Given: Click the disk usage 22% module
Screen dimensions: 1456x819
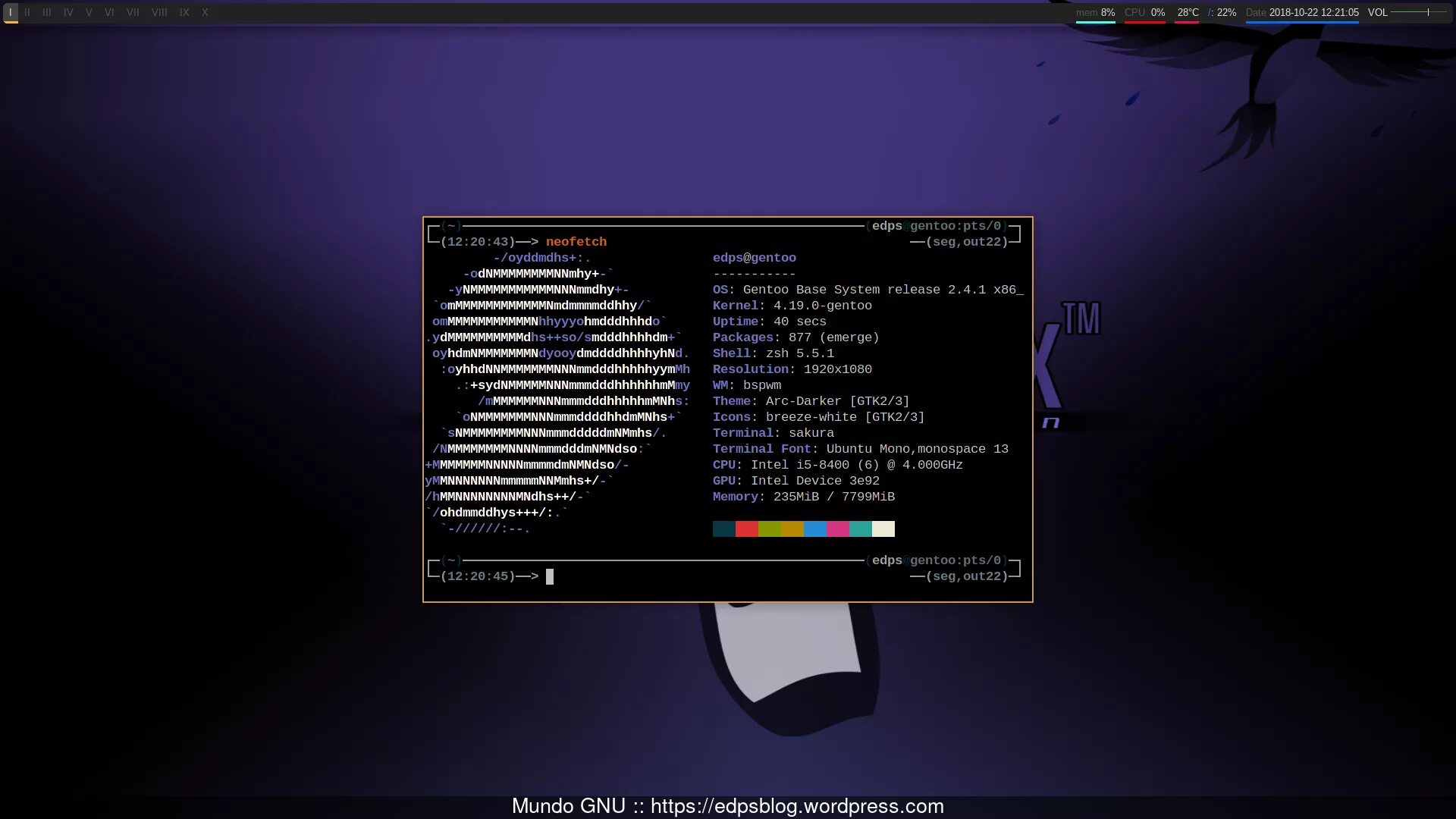Looking at the screenshot, I should (x=1222, y=13).
